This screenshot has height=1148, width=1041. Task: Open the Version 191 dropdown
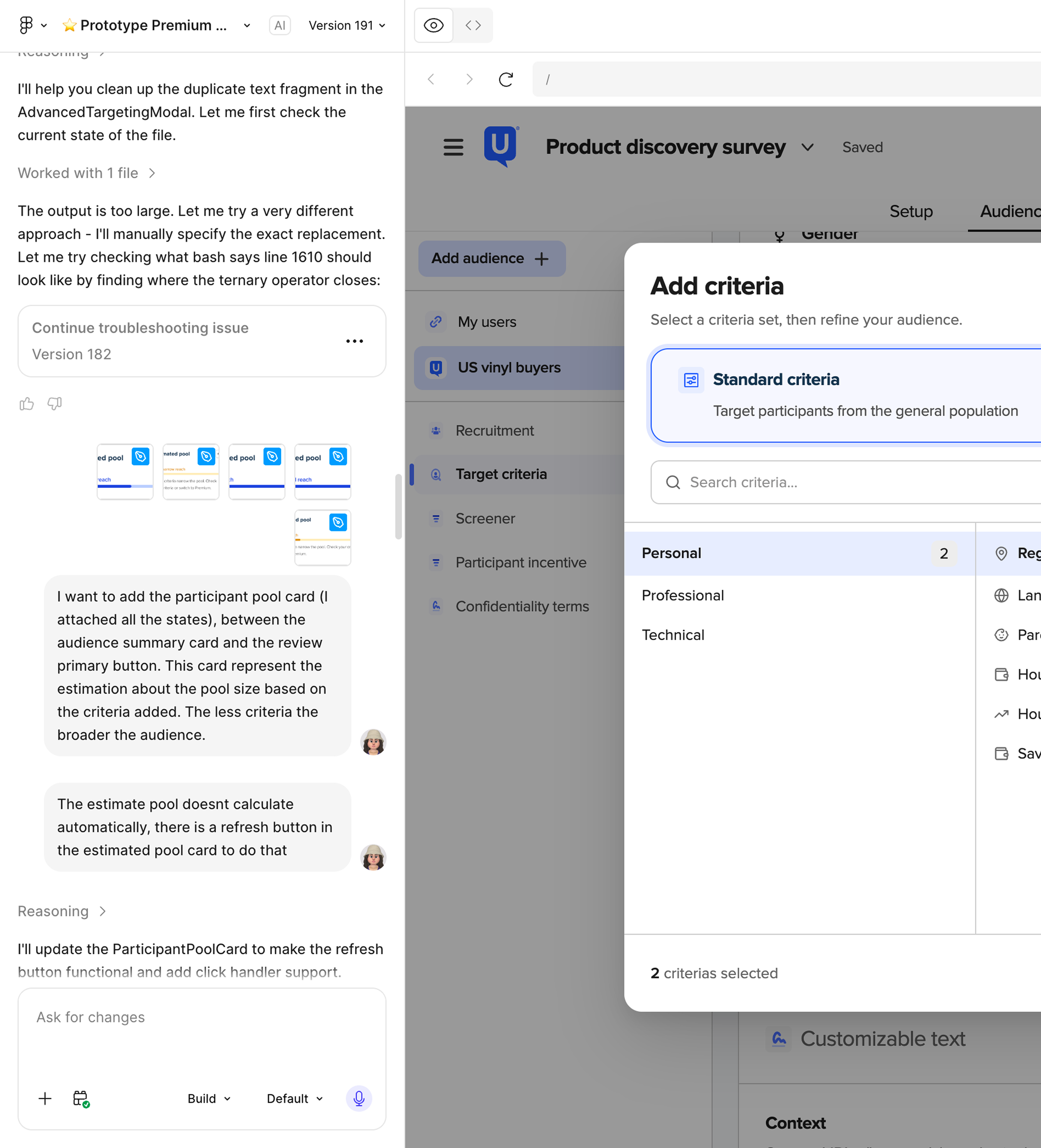click(347, 25)
